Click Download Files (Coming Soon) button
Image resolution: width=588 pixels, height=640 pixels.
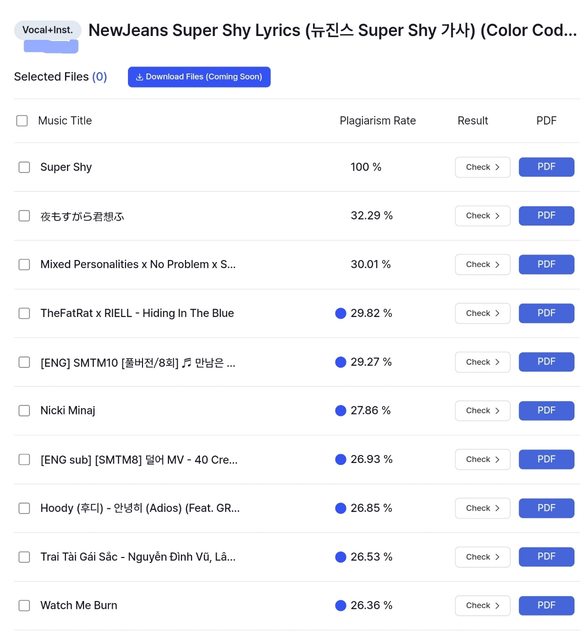click(x=199, y=77)
